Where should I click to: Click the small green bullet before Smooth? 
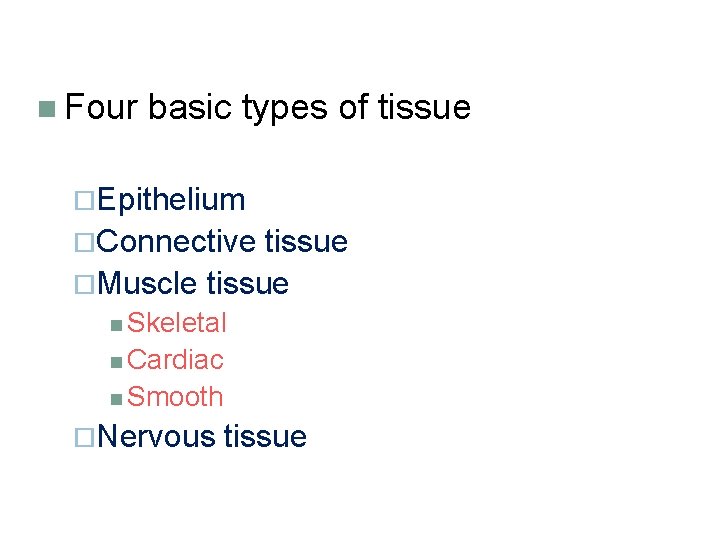pyautogui.click(x=117, y=398)
